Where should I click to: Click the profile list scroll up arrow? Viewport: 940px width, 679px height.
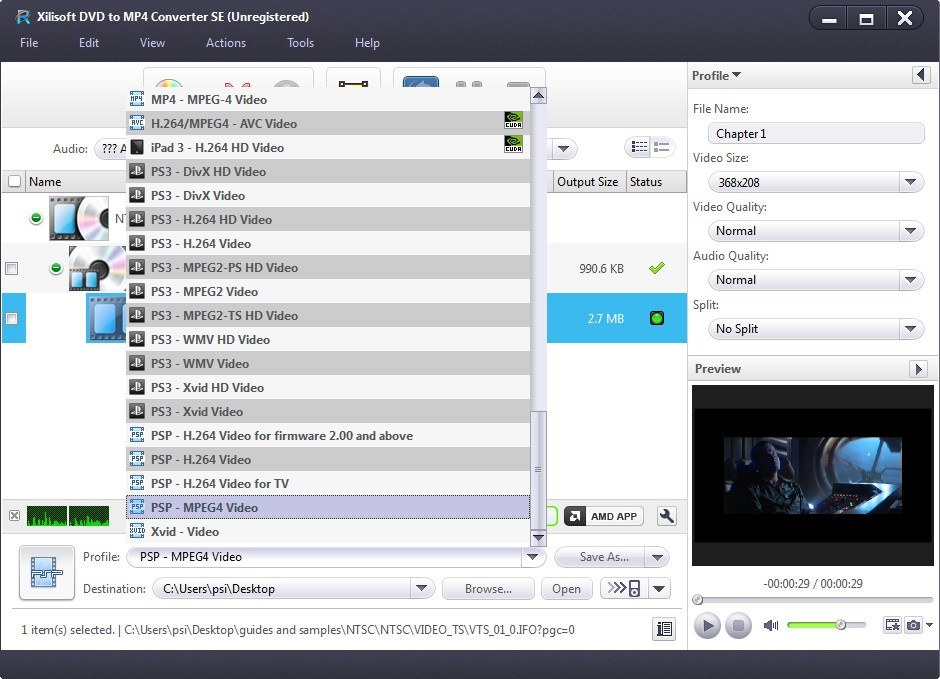coord(538,95)
